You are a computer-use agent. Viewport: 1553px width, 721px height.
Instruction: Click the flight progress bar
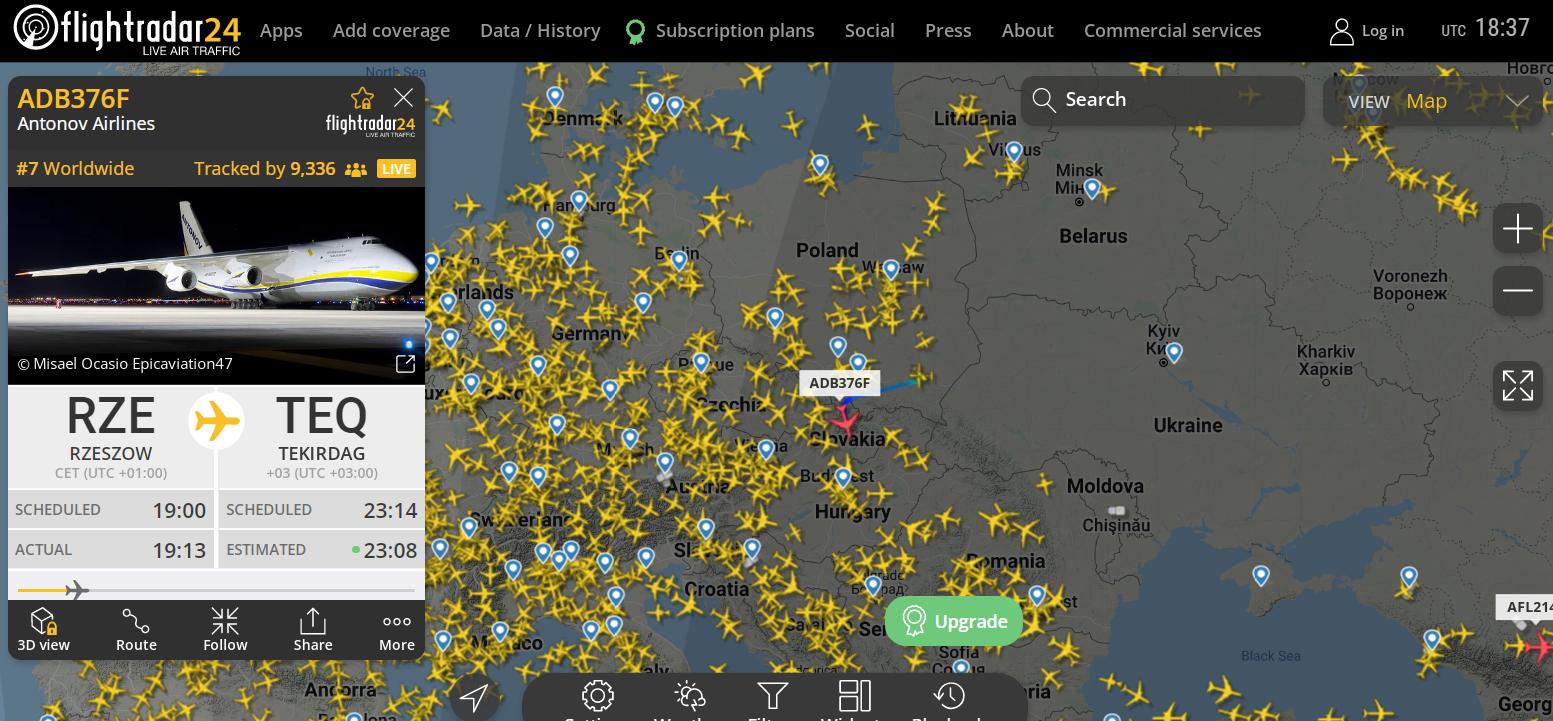216,591
